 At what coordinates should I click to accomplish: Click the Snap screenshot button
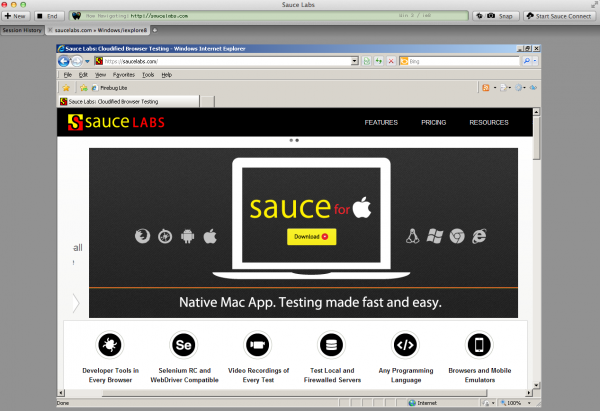(496, 16)
